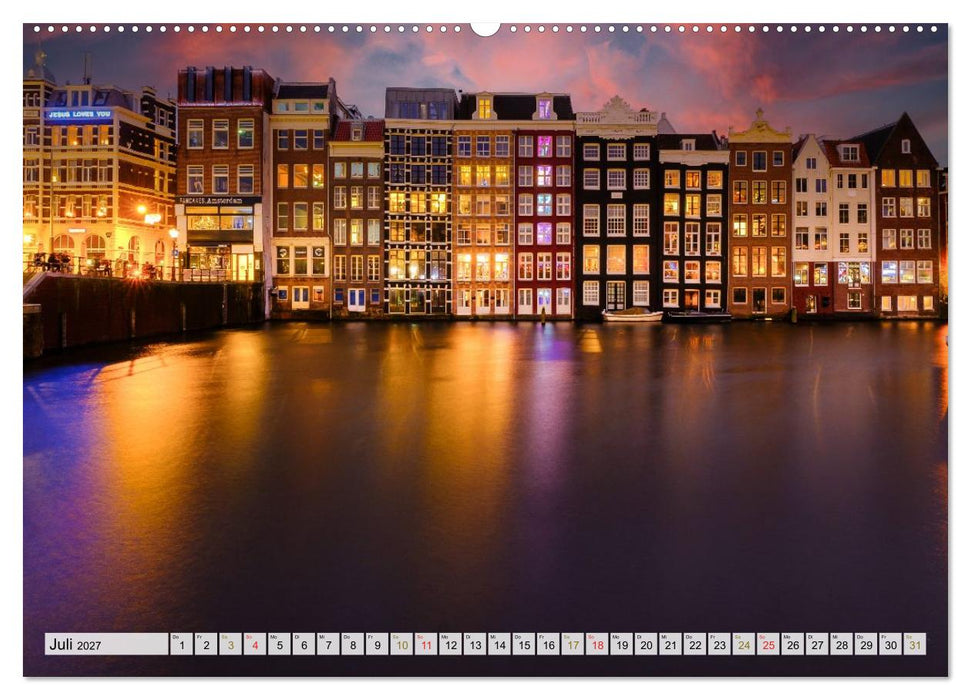The height and width of the screenshot is (700, 971).
Task: Pick day 21 in the date strip
Action: click(x=671, y=644)
